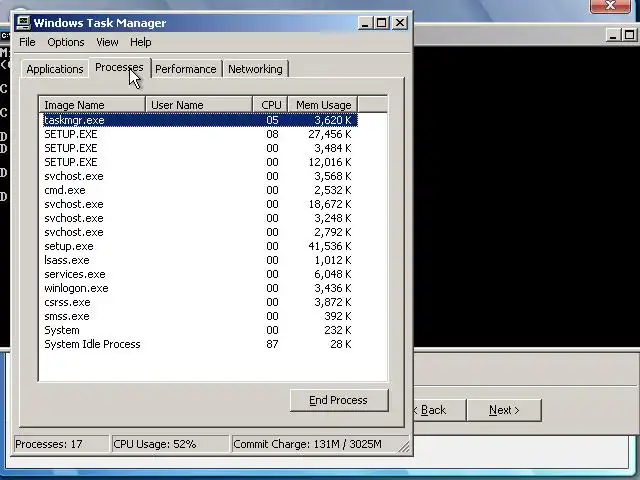Open the View menu
The image size is (640, 480).
pyautogui.click(x=107, y=42)
